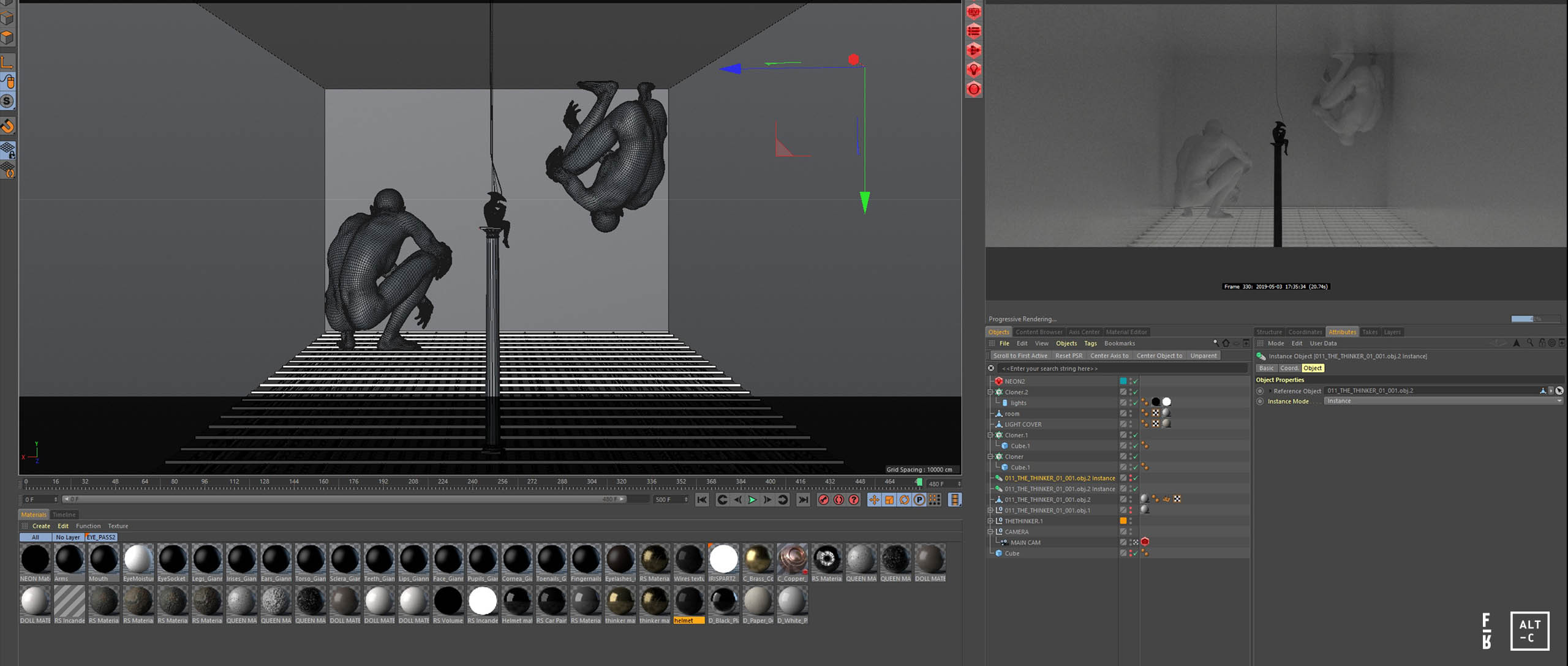Open Keyframe Selection question-mark button

(x=854, y=500)
